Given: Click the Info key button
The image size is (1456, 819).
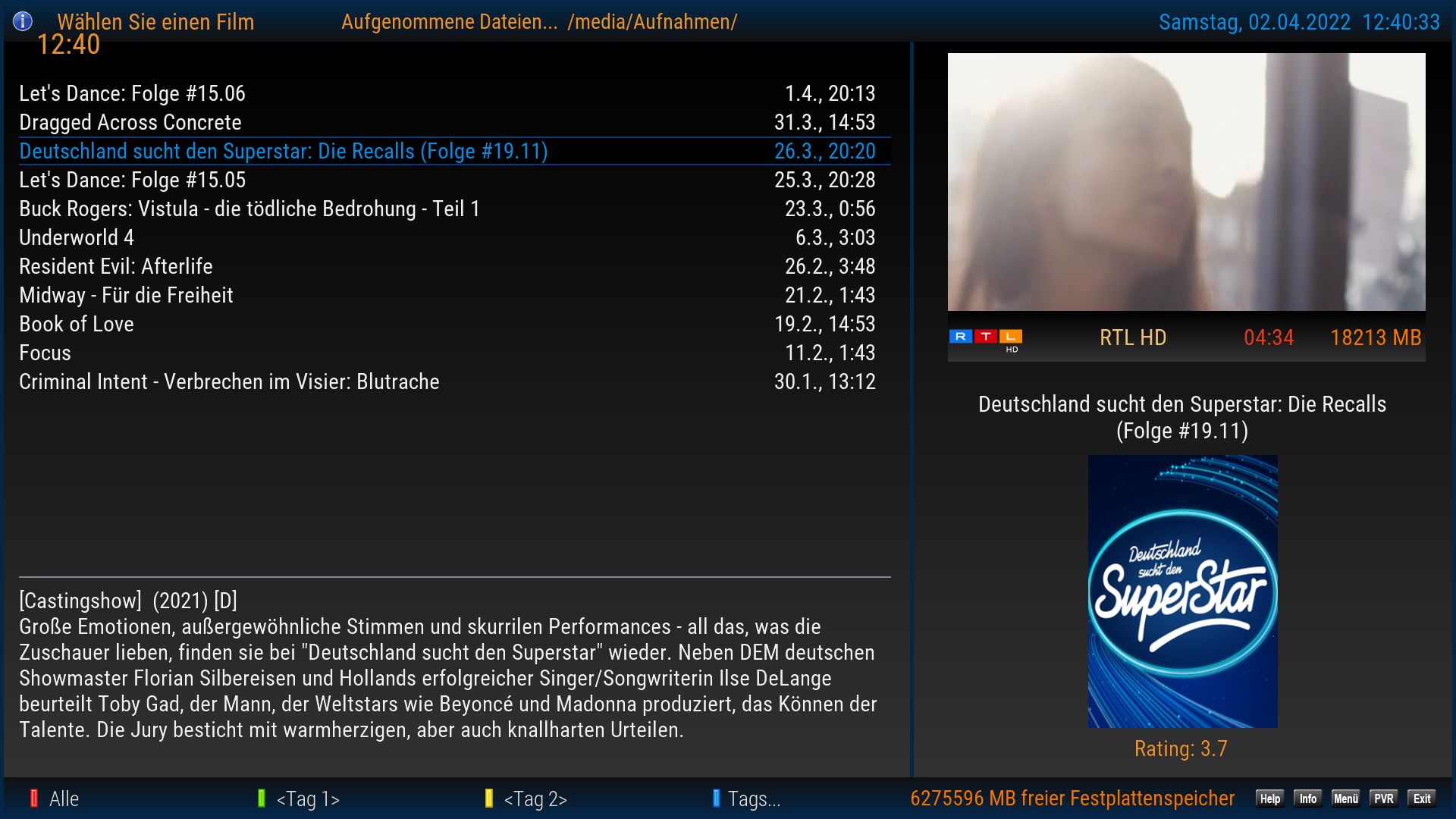Looking at the screenshot, I should [1307, 799].
